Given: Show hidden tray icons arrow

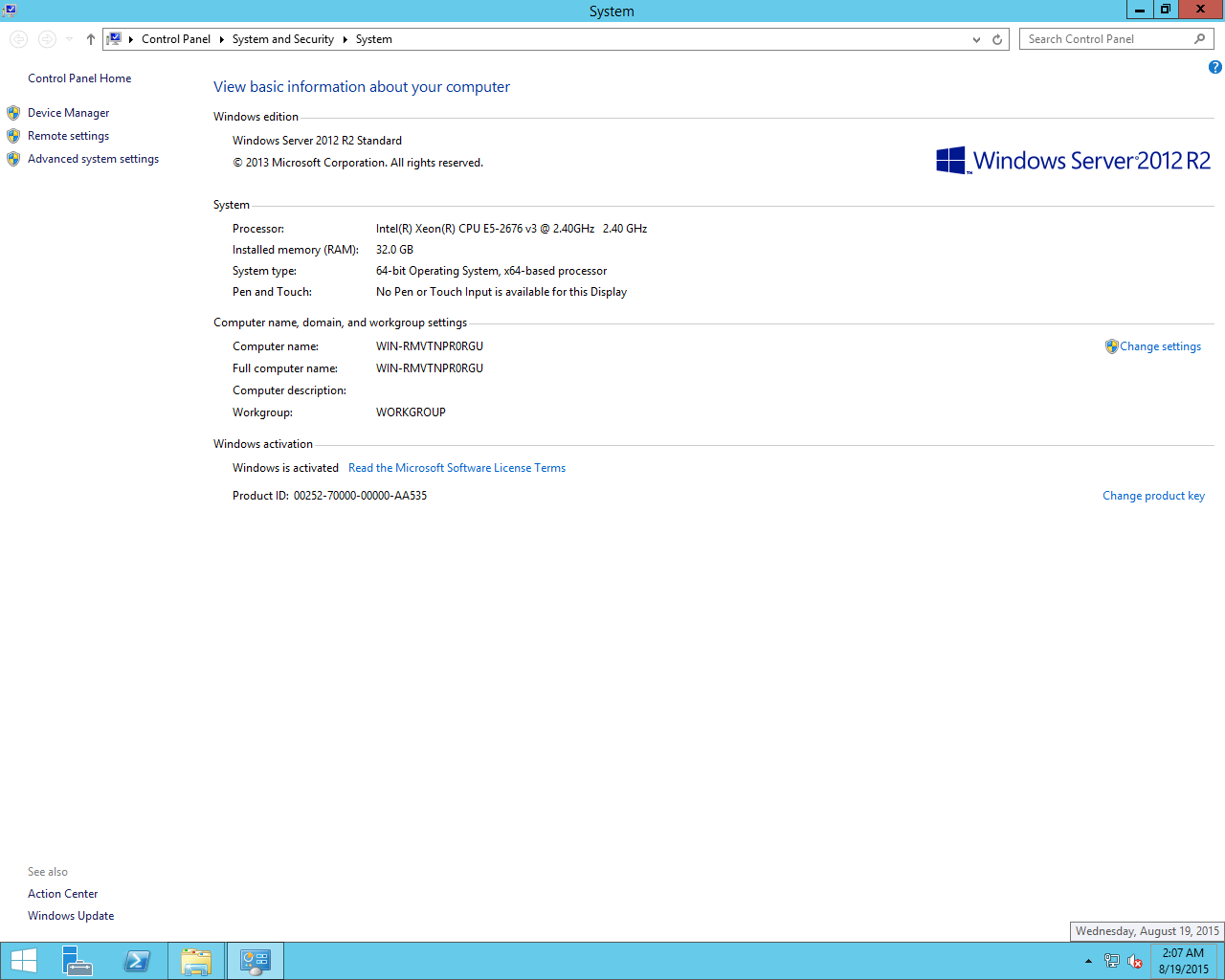Looking at the screenshot, I should point(1088,961).
